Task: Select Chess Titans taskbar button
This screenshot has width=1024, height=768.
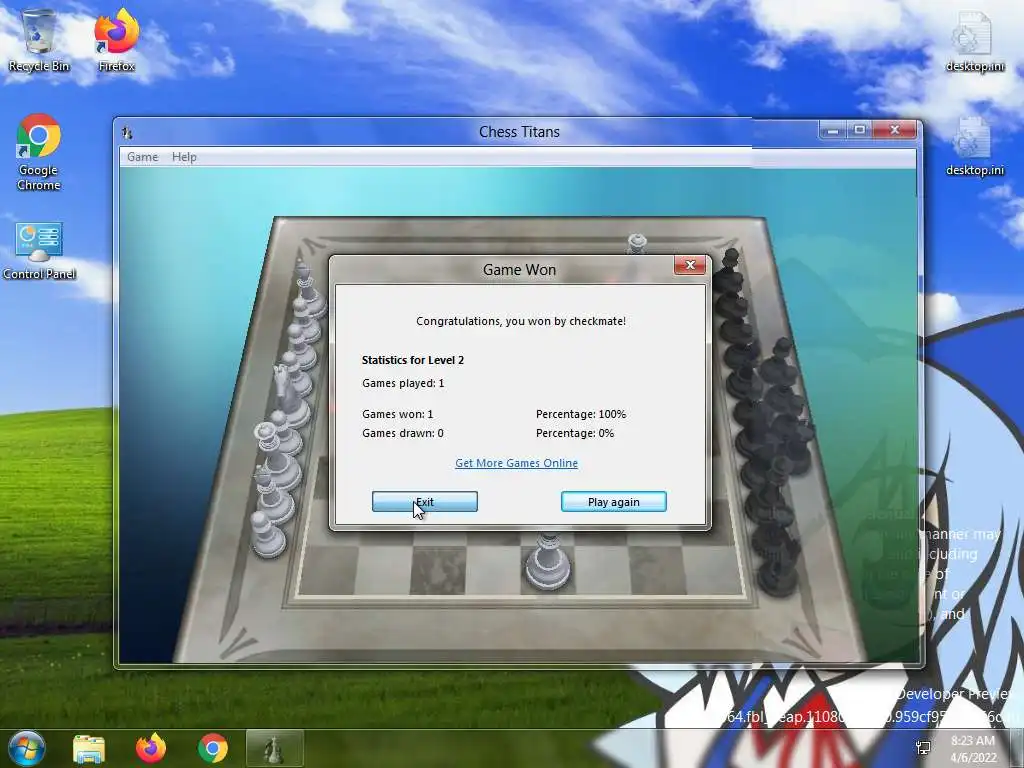Action: (x=274, y=749)
